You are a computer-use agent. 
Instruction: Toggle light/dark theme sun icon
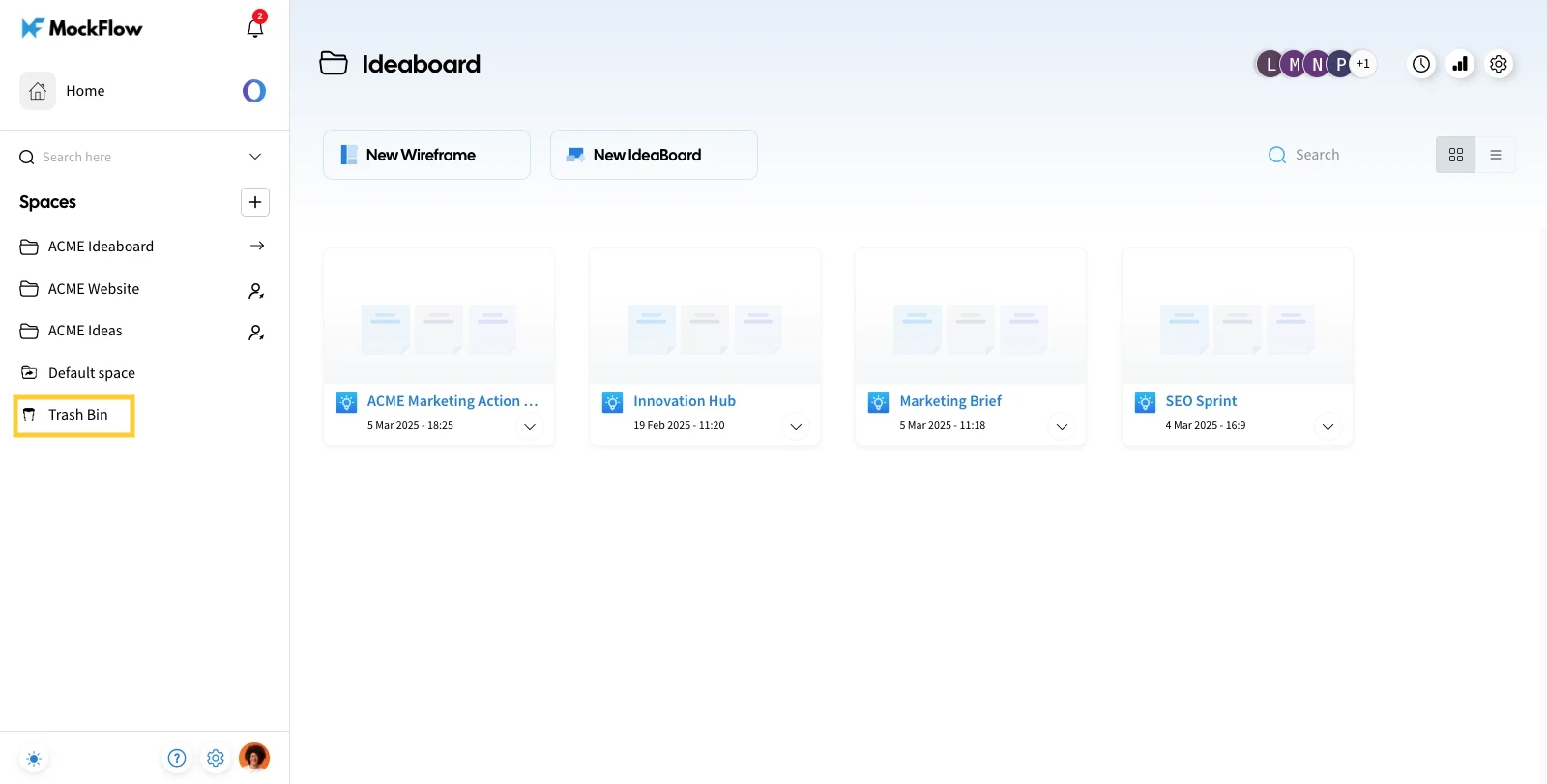(34, 759)
